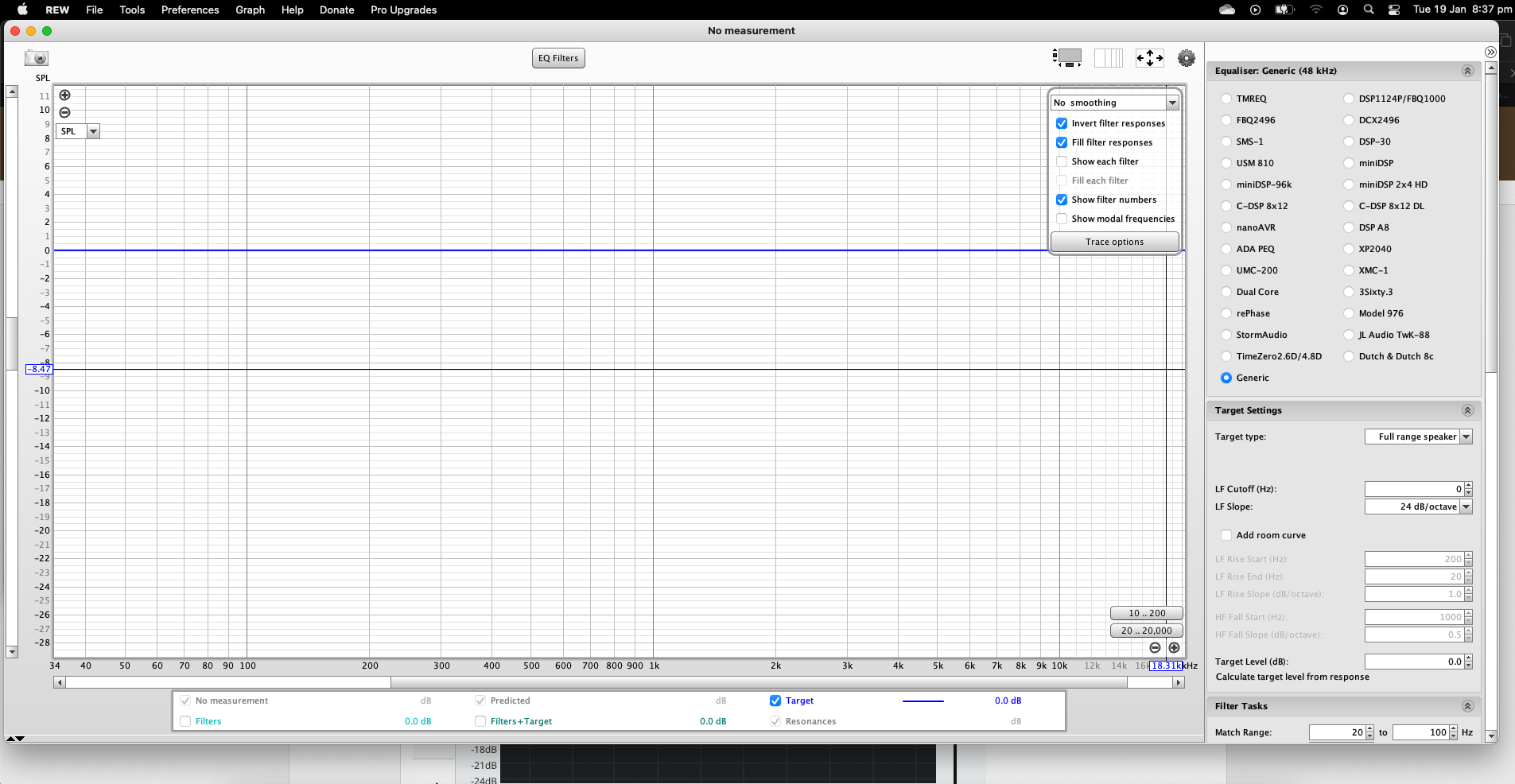Click the battery status icon
1515x784 pixels.
point(1284,10)
